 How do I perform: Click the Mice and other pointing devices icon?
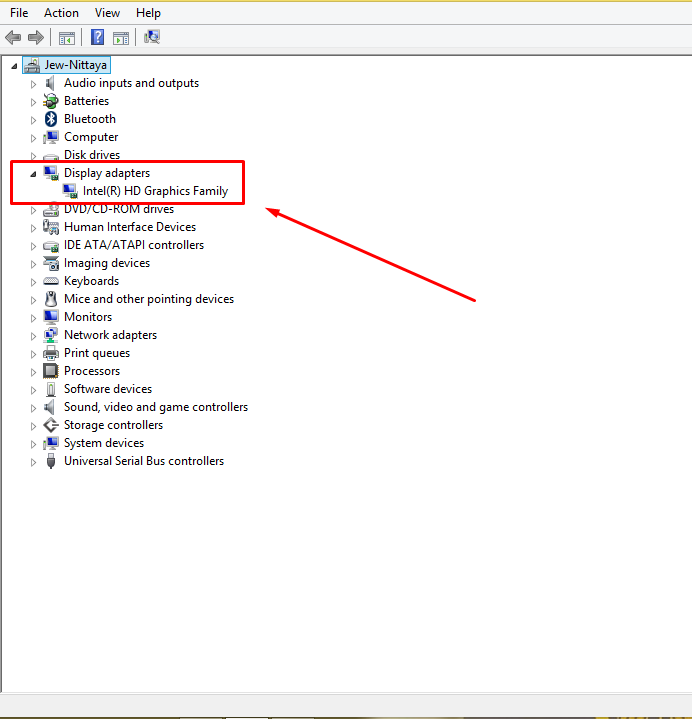pos(51,299)
